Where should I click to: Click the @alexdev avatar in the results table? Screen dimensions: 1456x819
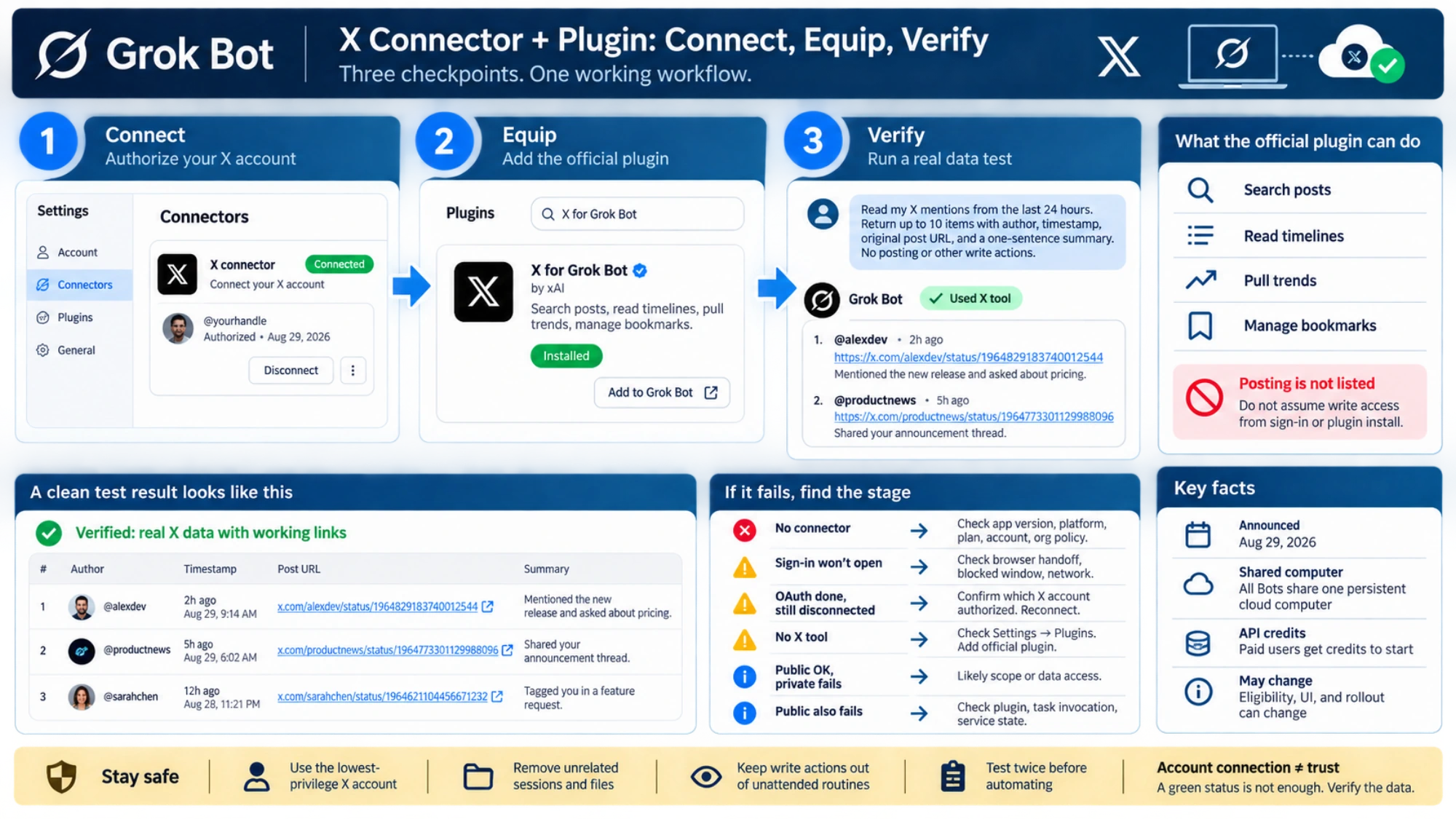tap(82, 606)
